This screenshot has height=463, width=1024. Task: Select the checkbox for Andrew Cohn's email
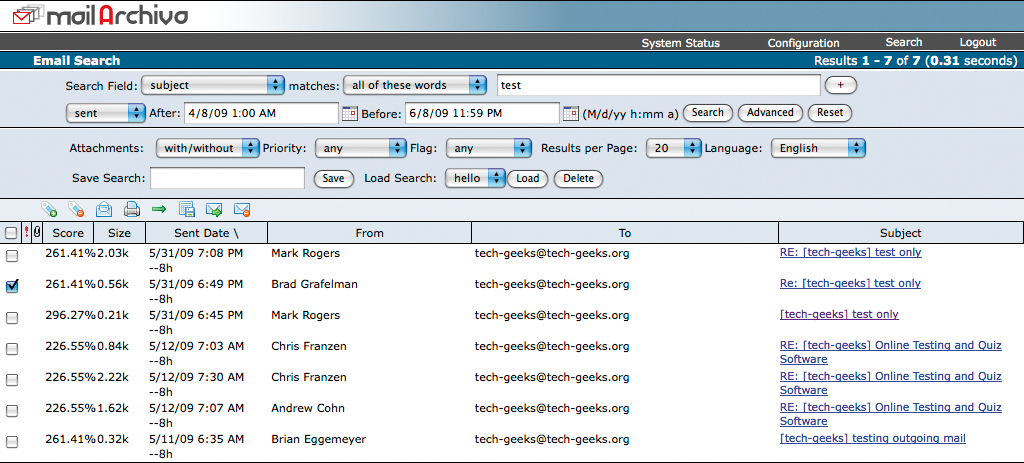tap(12, 410)
